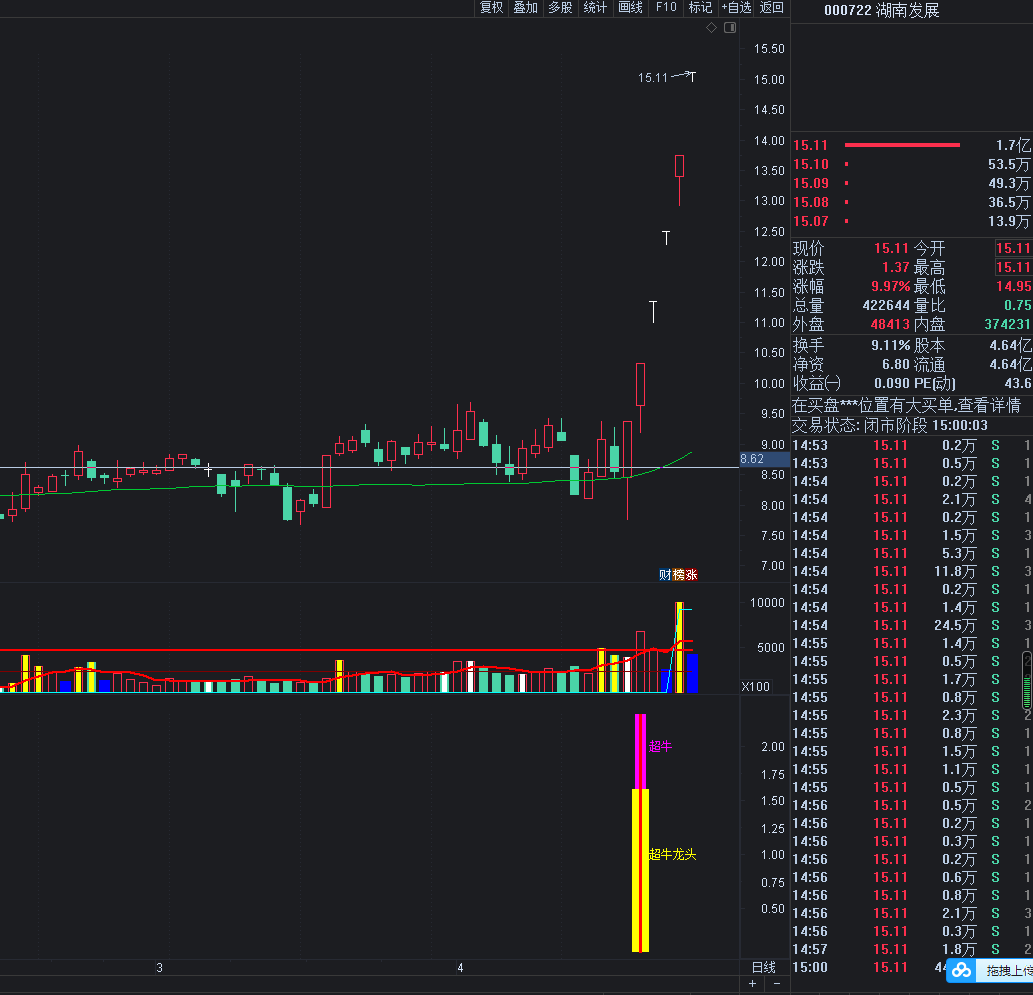Select the 14:54 trade of 24.5万

[912, 625]
